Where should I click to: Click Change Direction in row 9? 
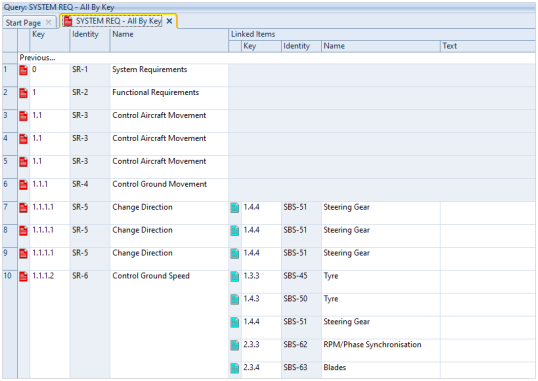(169, 258)
